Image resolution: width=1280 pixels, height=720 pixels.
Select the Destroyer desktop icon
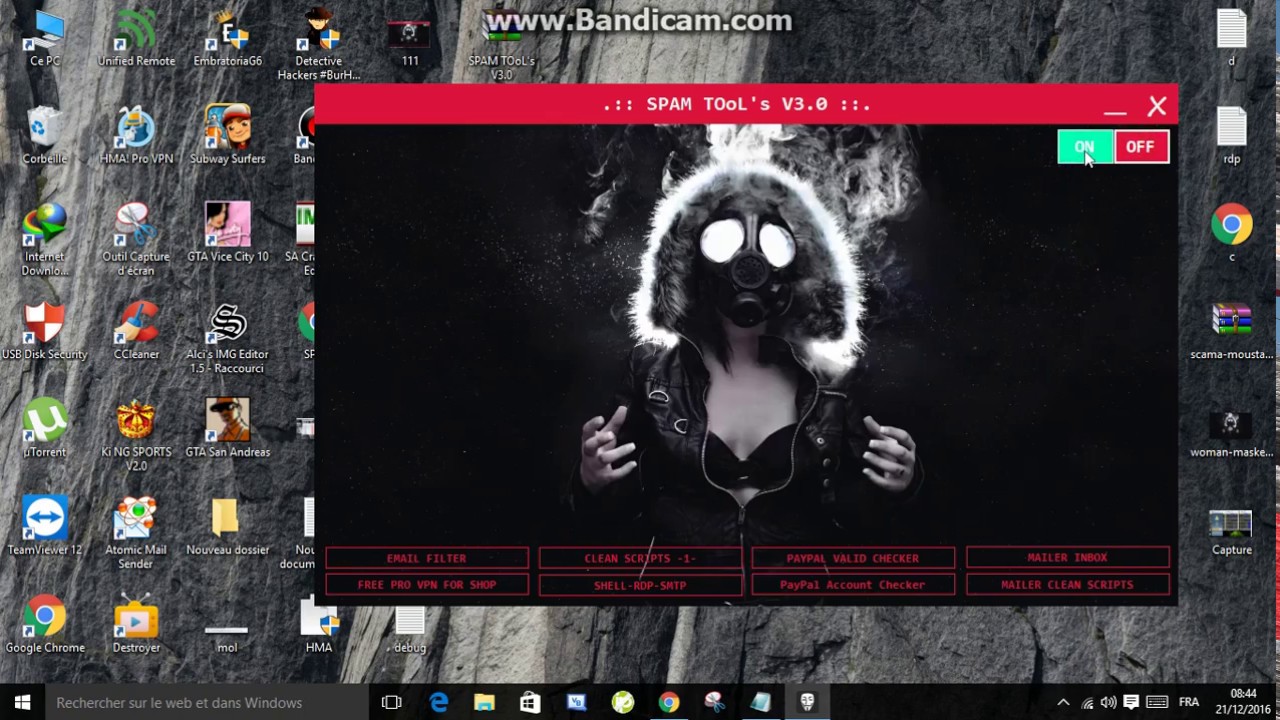pos(136,624)
